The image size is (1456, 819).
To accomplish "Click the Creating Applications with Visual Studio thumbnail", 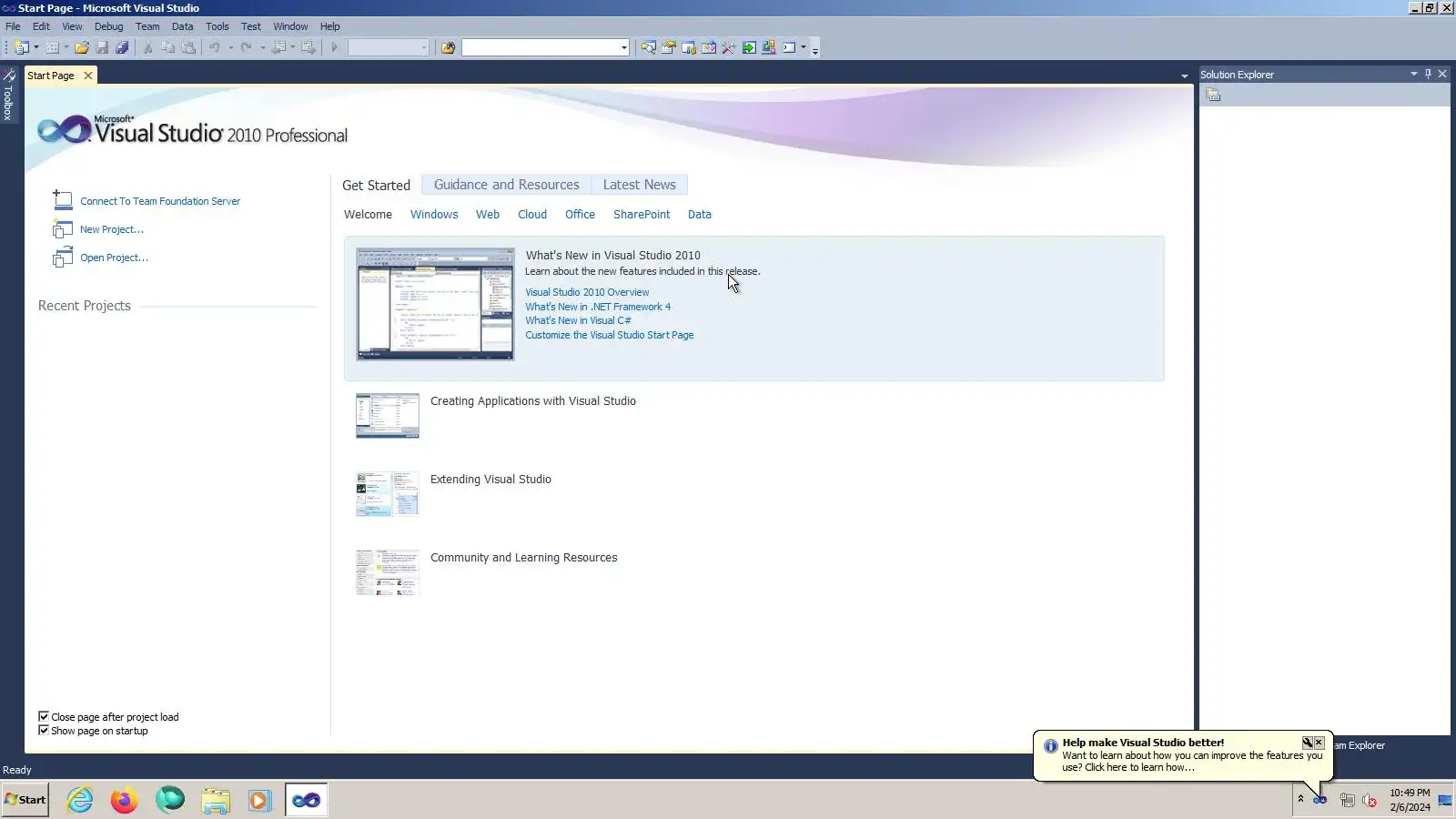I will [388, 416].
